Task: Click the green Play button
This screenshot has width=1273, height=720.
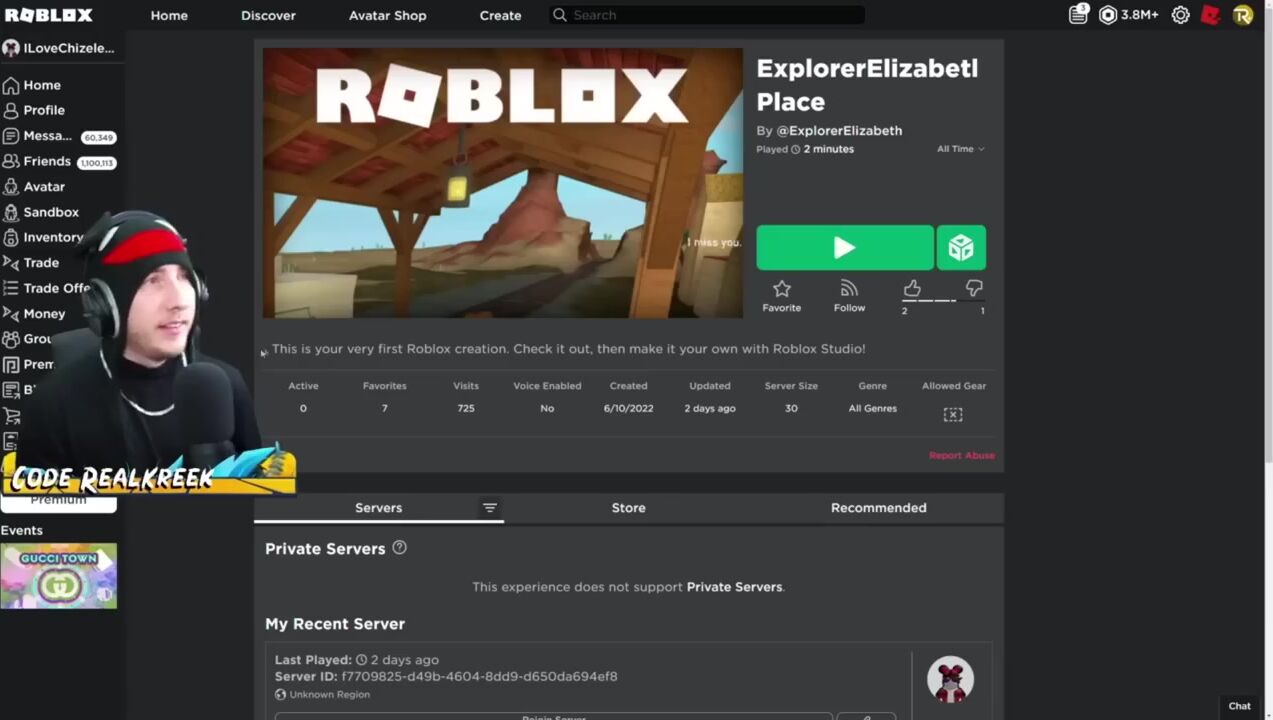Action: [x=844, y=247]
